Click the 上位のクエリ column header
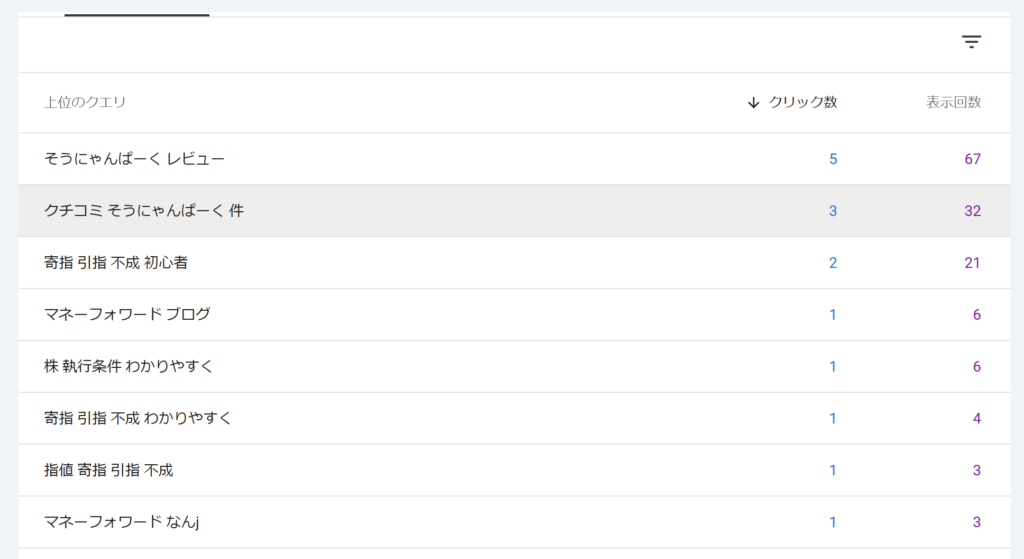Image resolution: width=1024 pixels, height=559 pixels. pyautogui.click(x=85, y=102)
